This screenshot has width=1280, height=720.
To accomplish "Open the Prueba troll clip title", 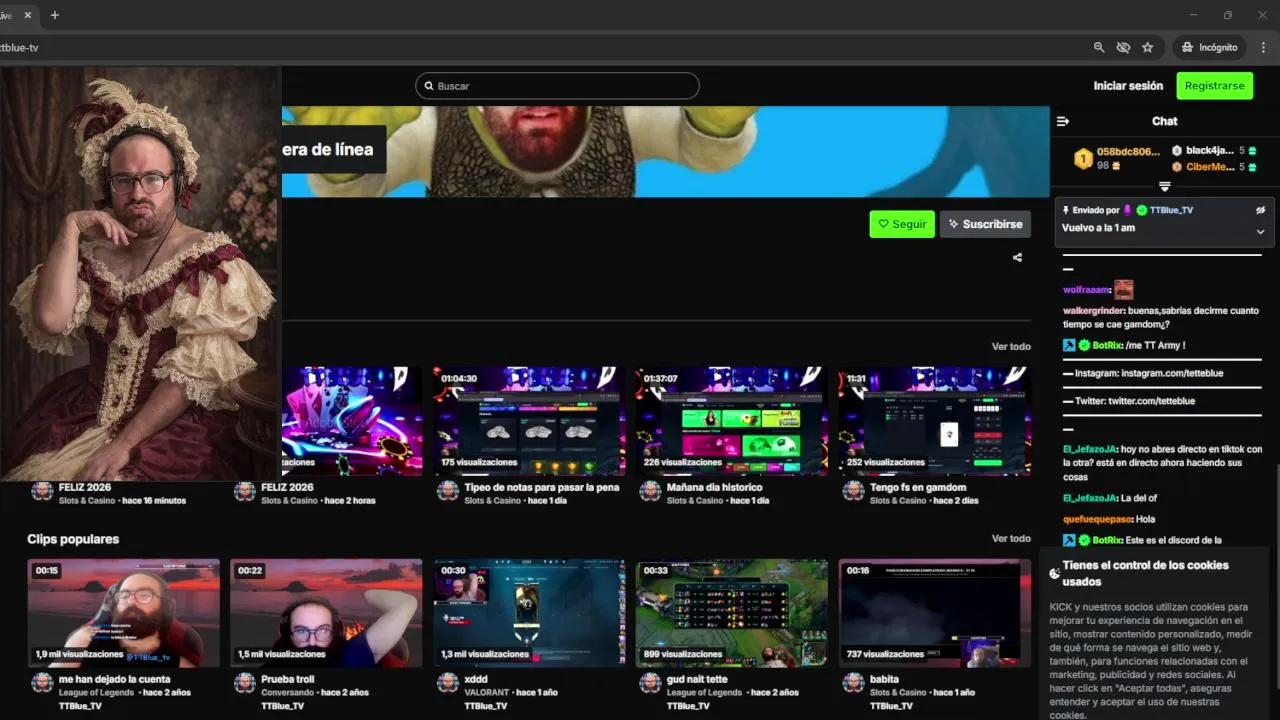I will [287, 680].
